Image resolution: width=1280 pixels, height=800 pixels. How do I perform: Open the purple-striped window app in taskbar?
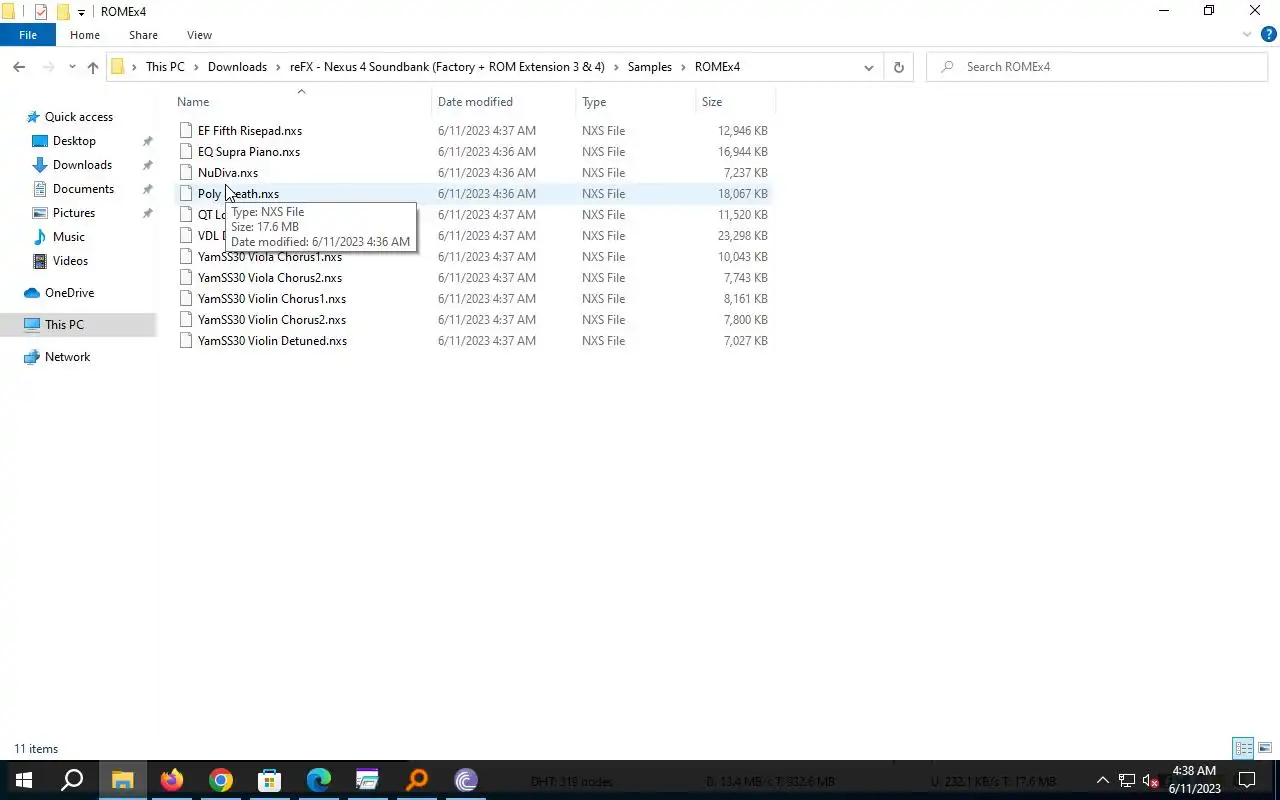[x=368, y=780]
